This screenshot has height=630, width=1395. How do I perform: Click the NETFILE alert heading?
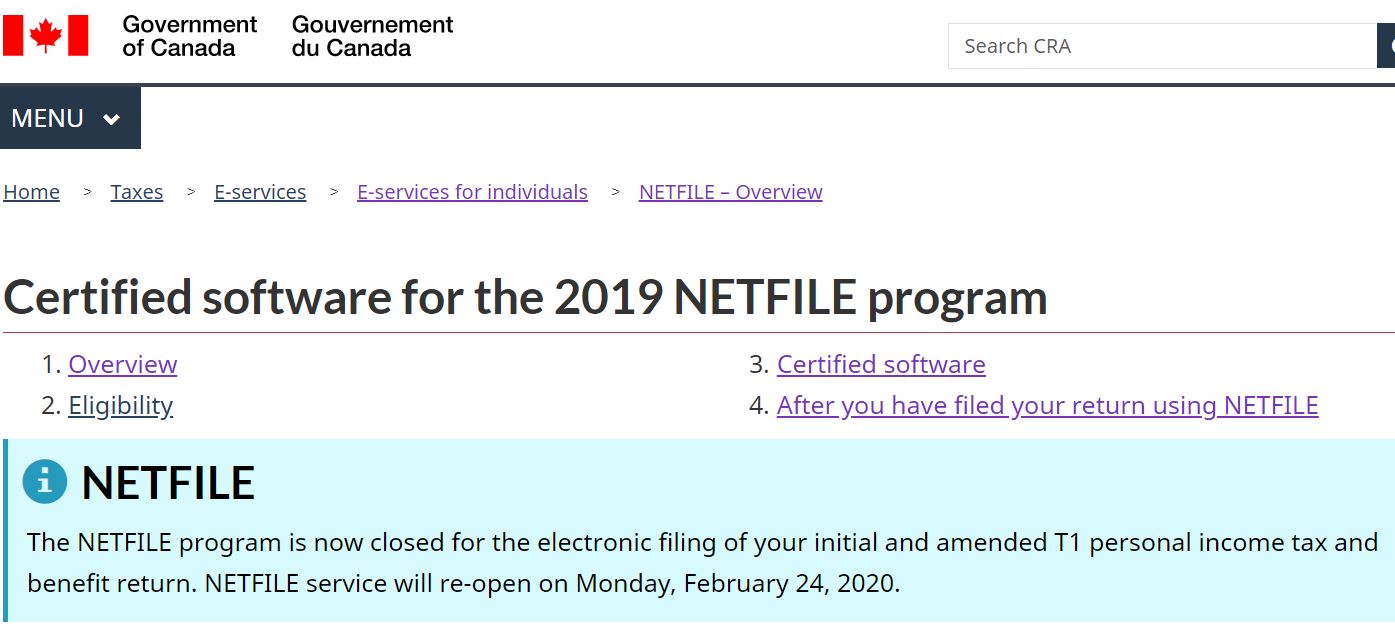point(168,483)
